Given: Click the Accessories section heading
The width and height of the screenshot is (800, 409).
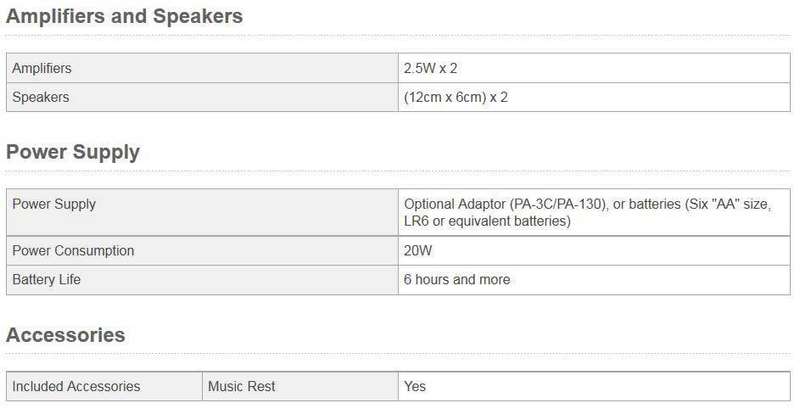Looking at the screenshot, I should 65,335.
